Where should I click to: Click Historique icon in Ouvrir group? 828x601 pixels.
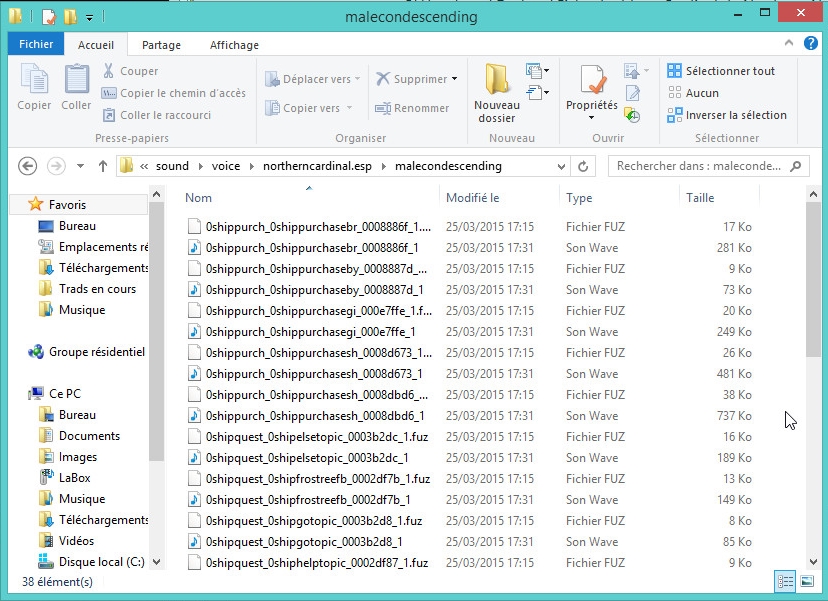point(632,115)
